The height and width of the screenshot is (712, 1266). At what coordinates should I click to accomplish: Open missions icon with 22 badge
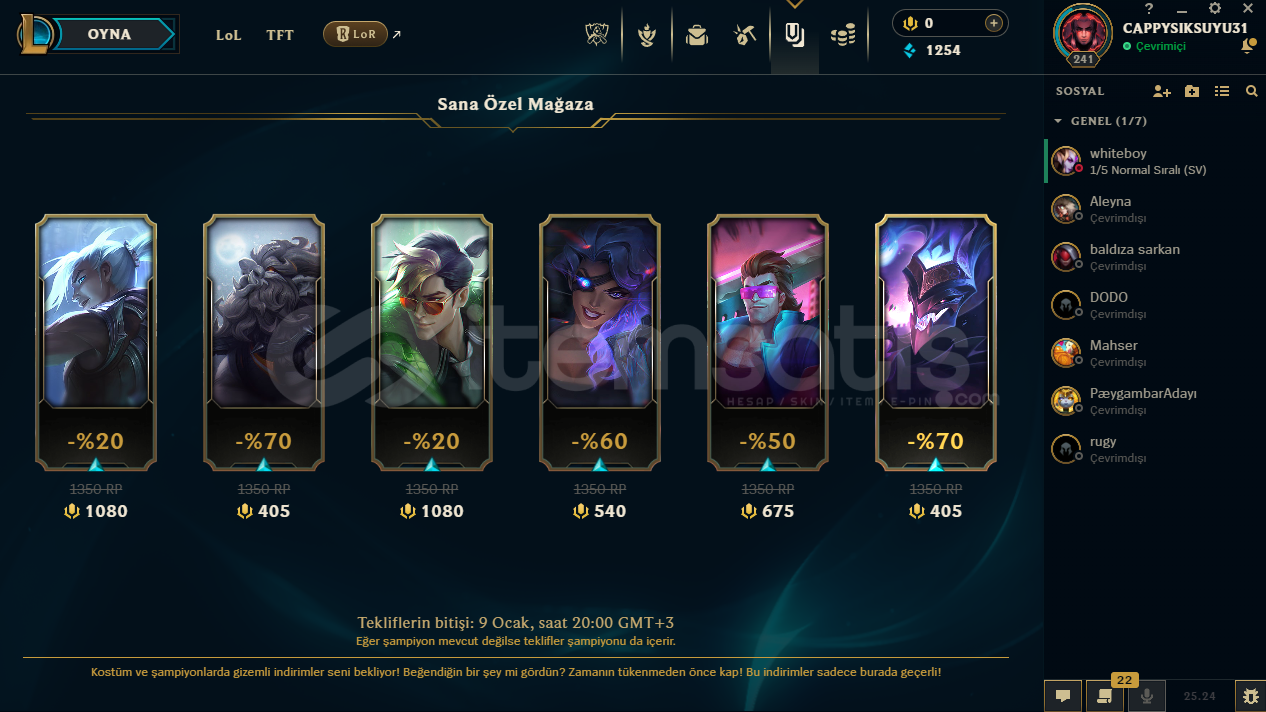tap(1105, 696)
